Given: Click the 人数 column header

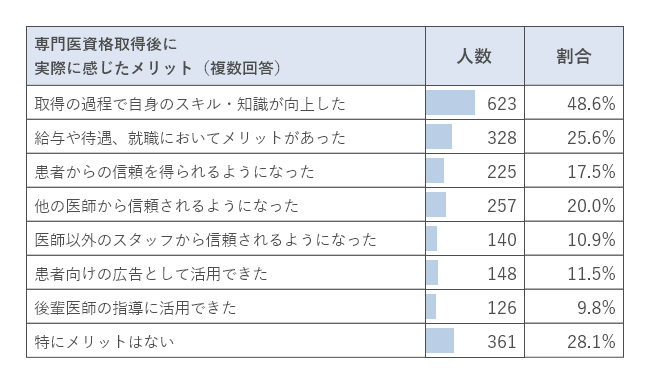Looking at the screenshot, I should click(475, 56).
